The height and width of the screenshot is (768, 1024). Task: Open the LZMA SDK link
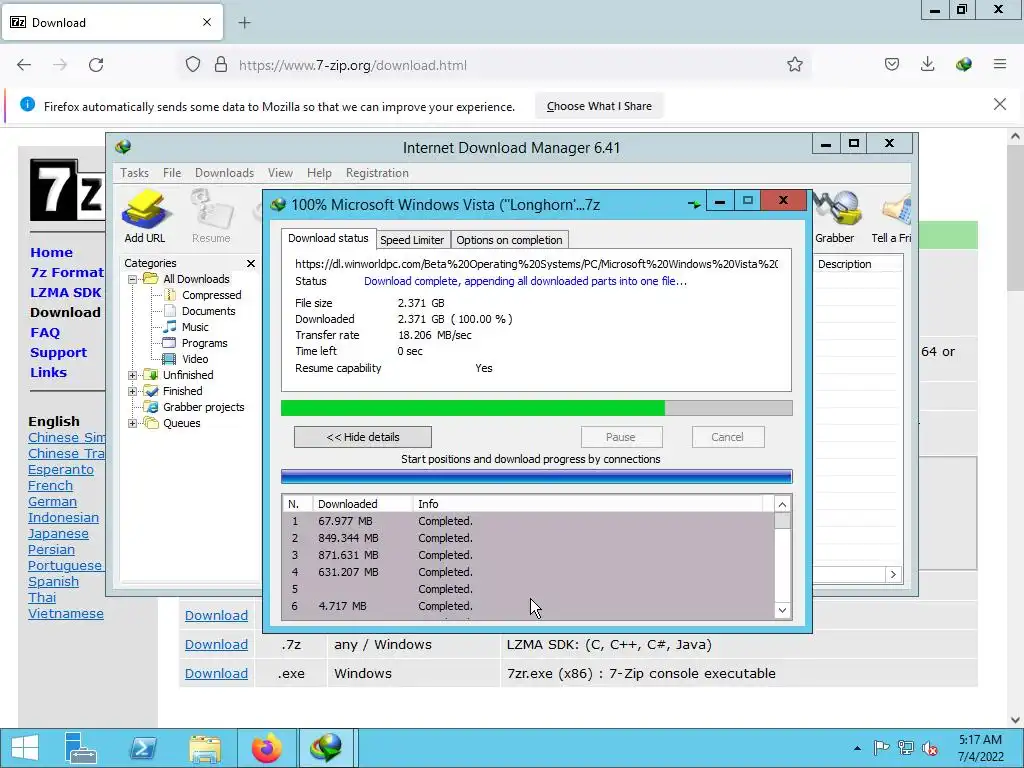click(x=66, y=293)
